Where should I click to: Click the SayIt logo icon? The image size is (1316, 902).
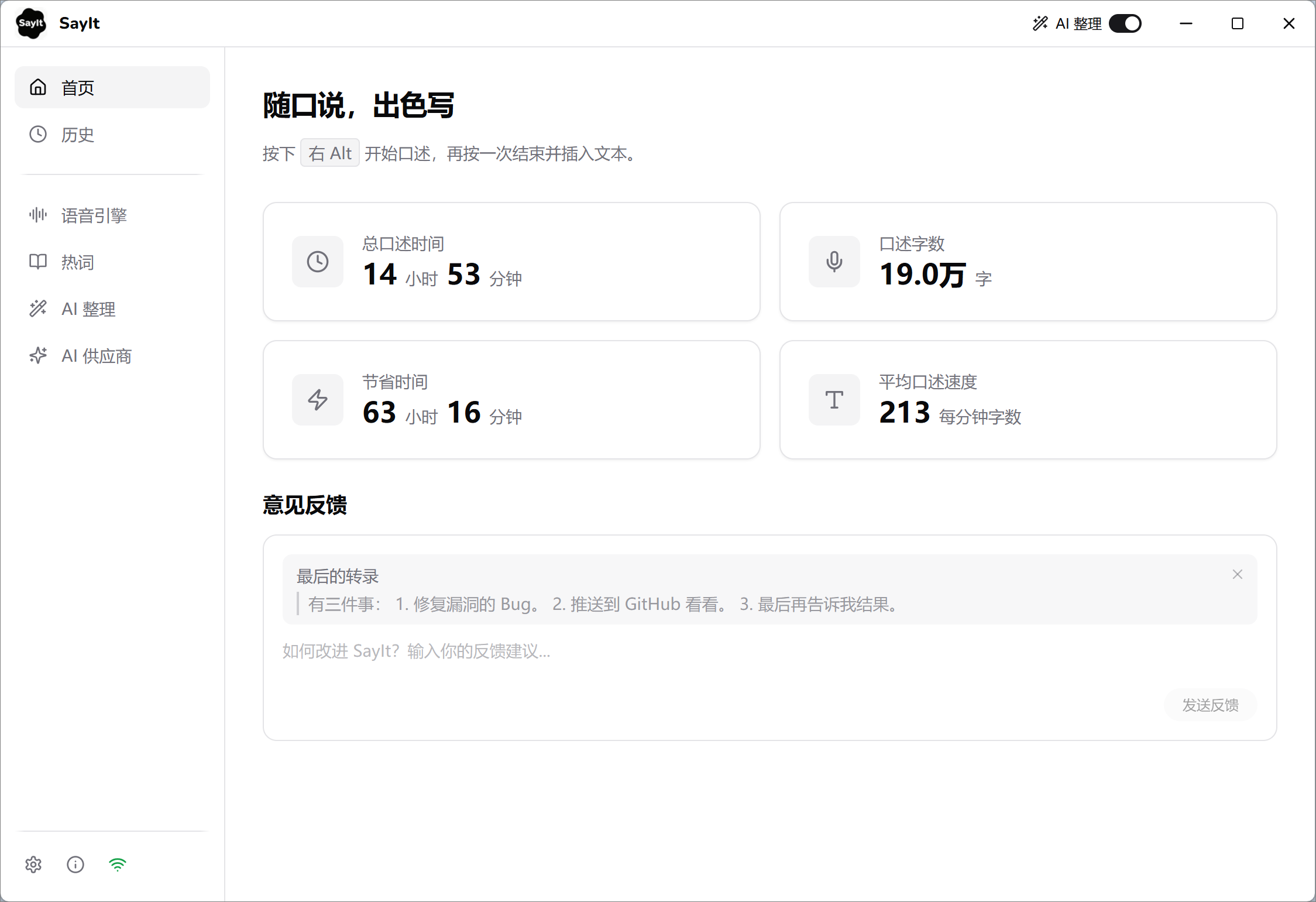[31, 23]
